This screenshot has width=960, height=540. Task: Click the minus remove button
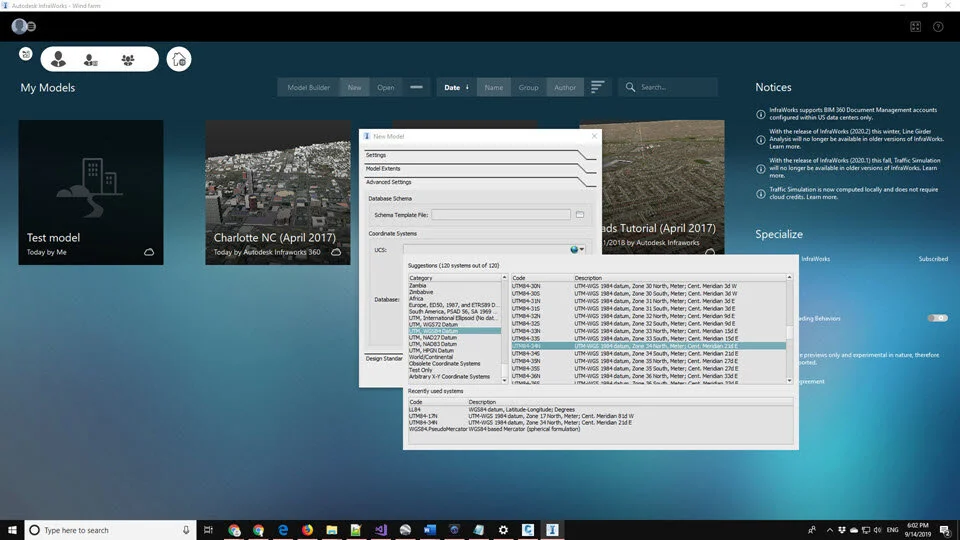(416, 88)
